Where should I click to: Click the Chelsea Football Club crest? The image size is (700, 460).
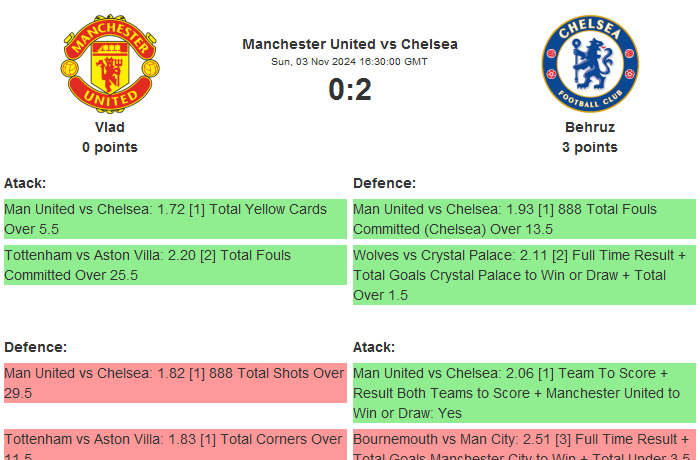coord(589,63)
